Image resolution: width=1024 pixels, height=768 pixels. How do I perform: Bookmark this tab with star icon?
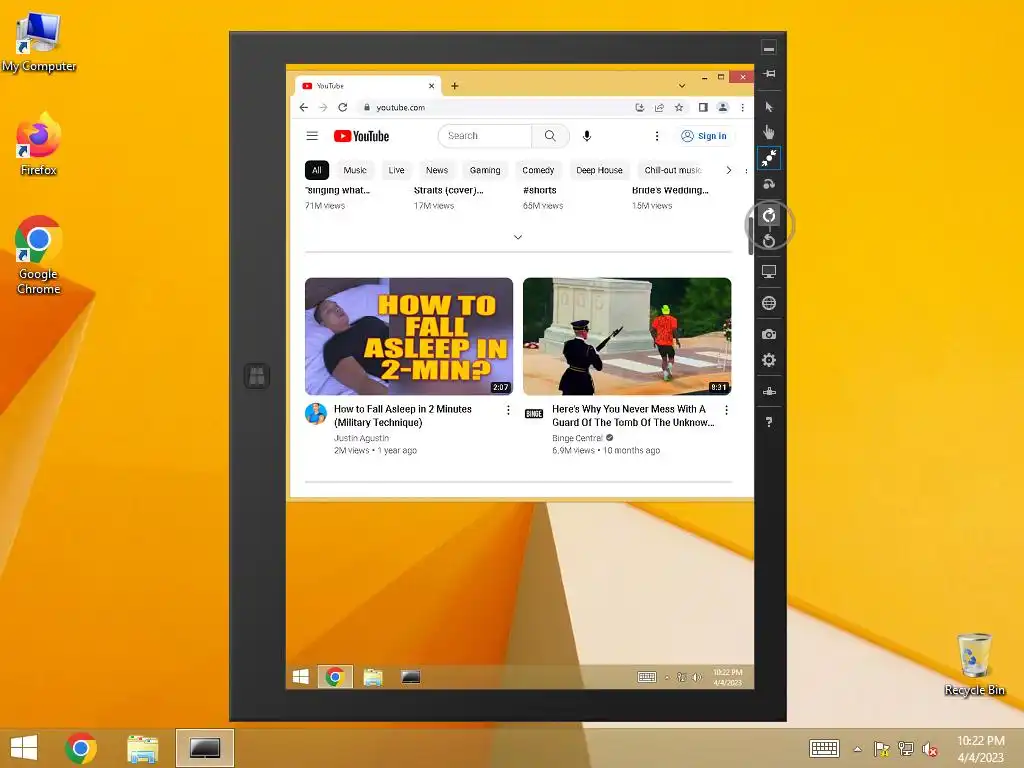(x=679, y=107)
